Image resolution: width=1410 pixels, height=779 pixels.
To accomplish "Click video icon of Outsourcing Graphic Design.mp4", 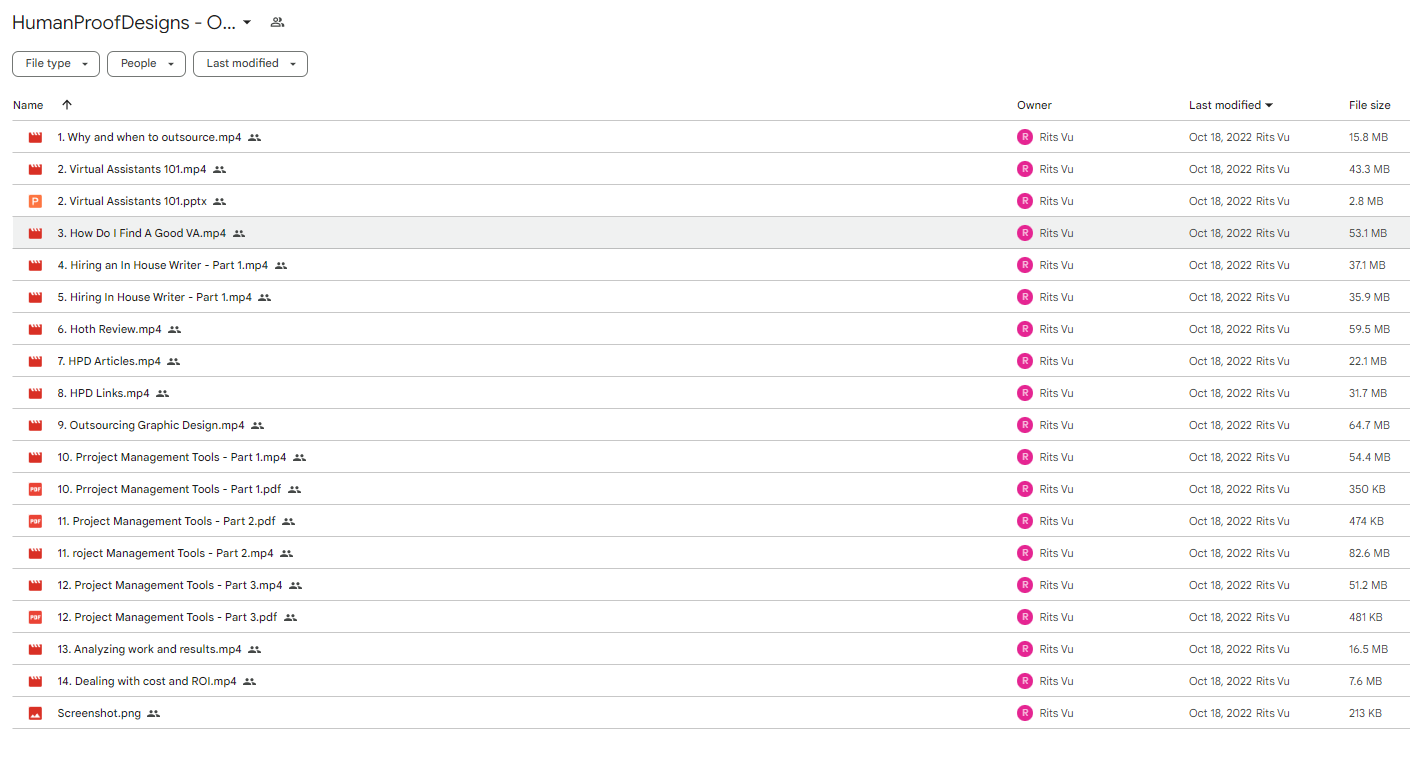I will tap(35, 425).
